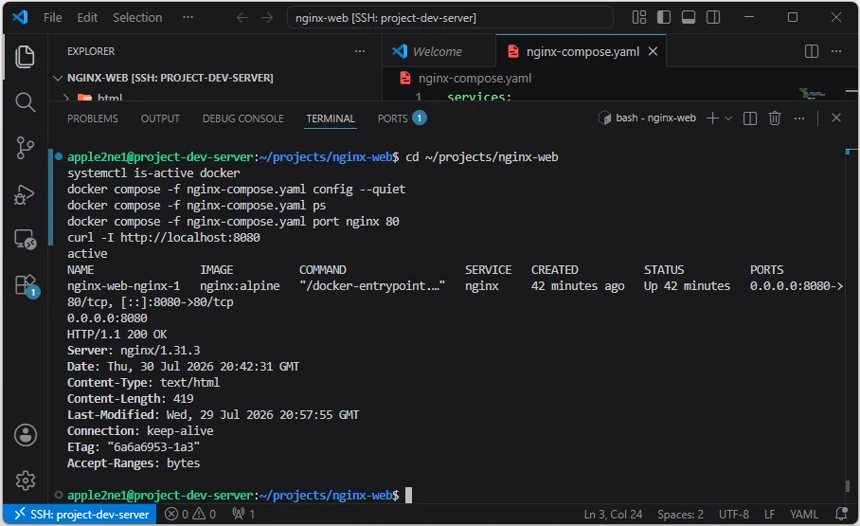Close the nginx-compose.yaml tab
The width and height of the screenshot is (860, 526).
tap(653, 52)
